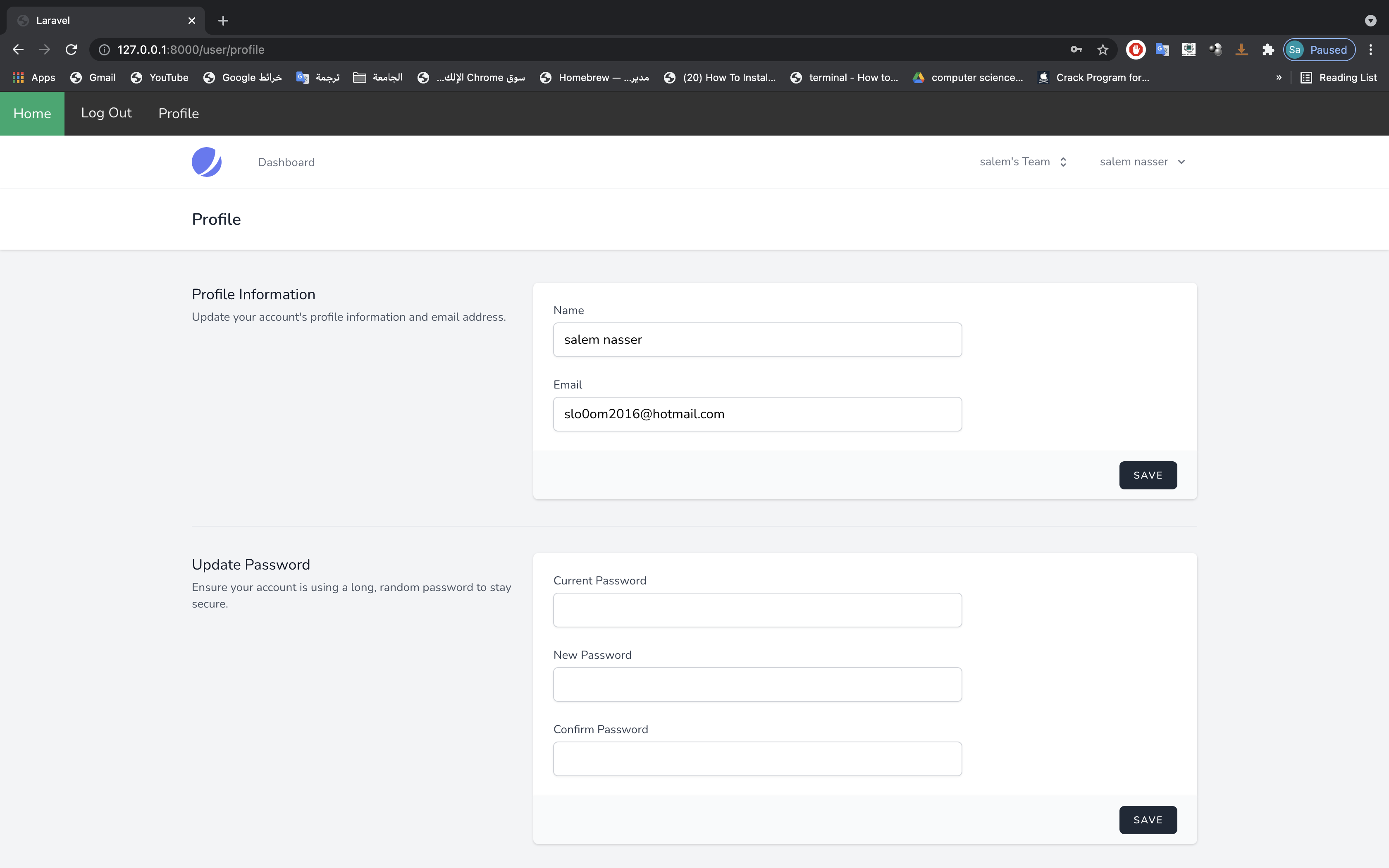Open salem nasser account dropdown
The image size is (1389, 868).
[1142, 162]
